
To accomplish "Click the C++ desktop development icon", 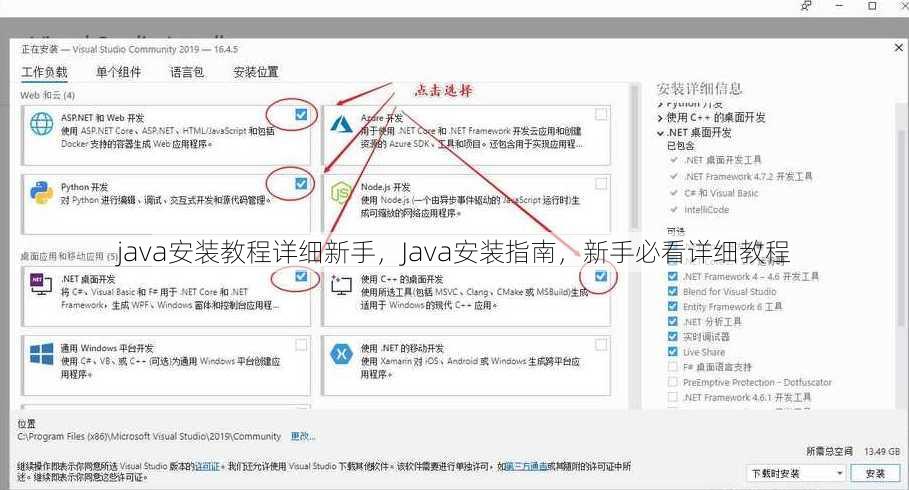I will (x=341, y=285).
